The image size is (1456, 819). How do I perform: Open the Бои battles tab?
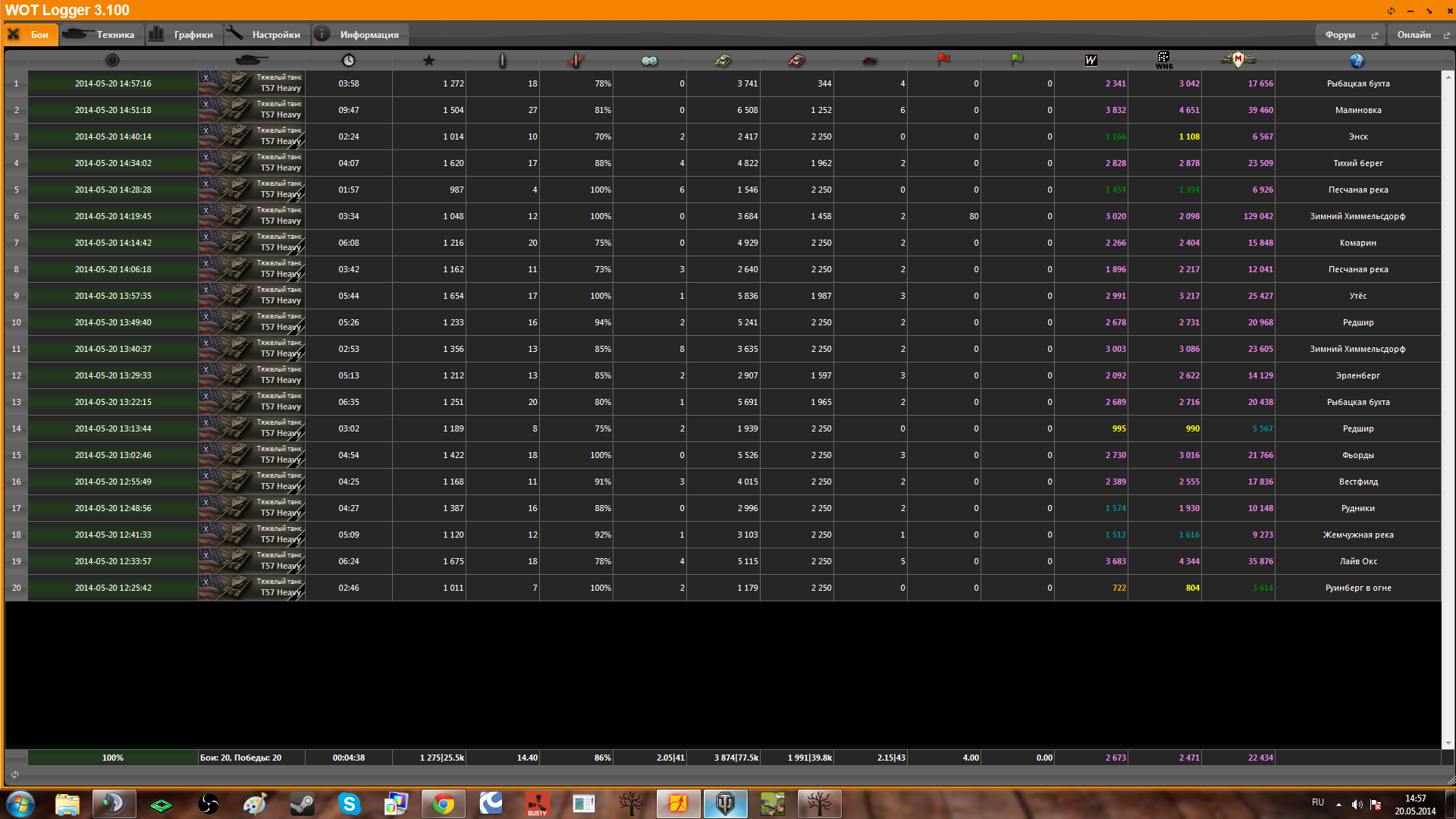click(x=31, y=34)
